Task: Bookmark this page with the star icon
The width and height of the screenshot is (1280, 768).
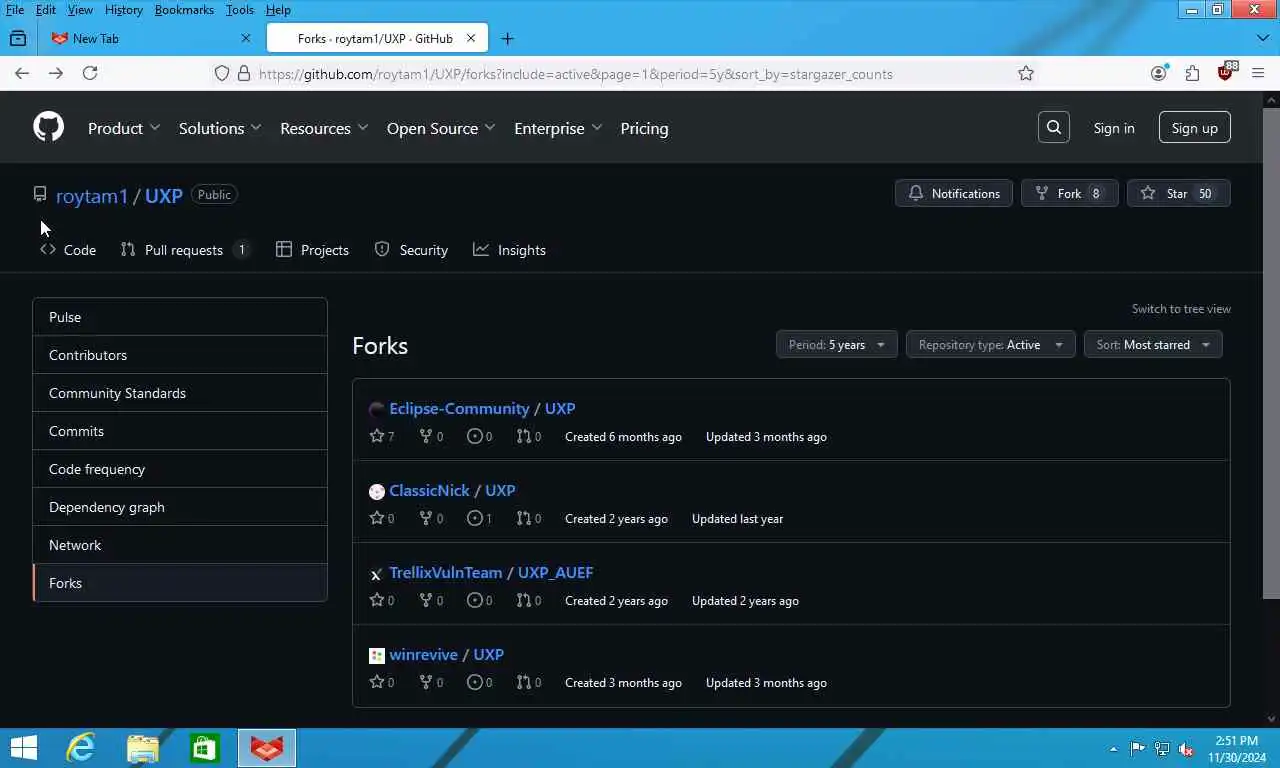Action: 1025,73
